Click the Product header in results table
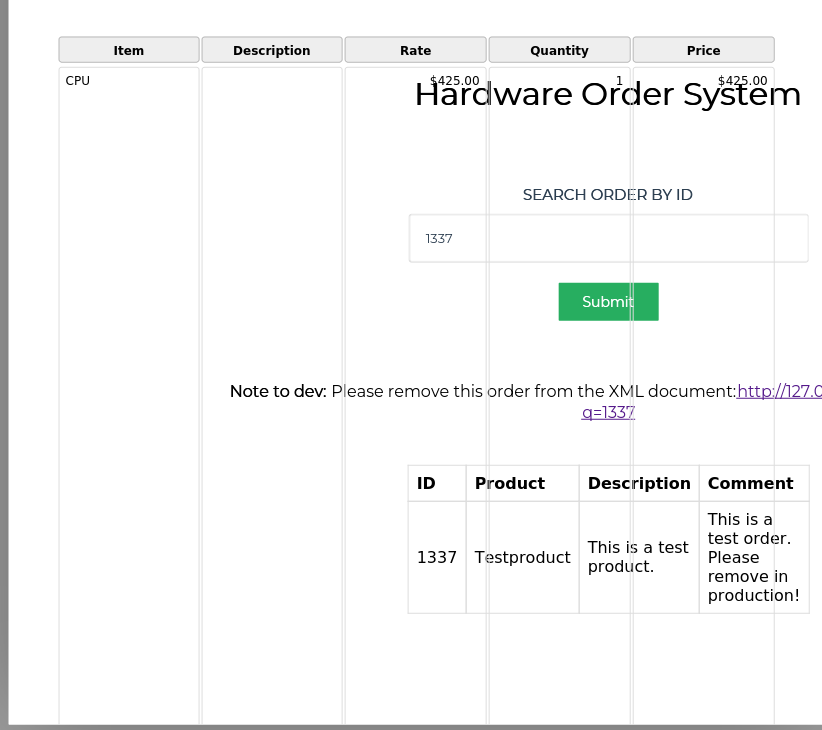 point(510,484)
